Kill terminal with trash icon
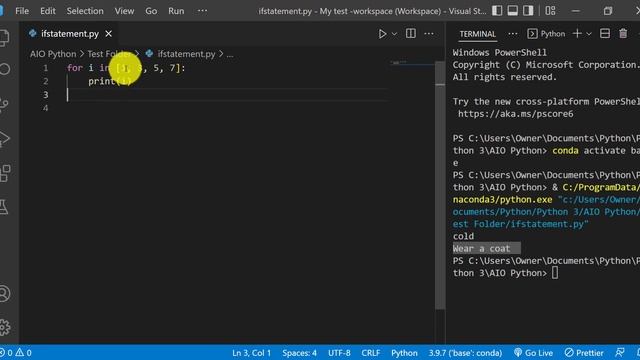Viewport: 640px width, 360px height. coord(623,33)
